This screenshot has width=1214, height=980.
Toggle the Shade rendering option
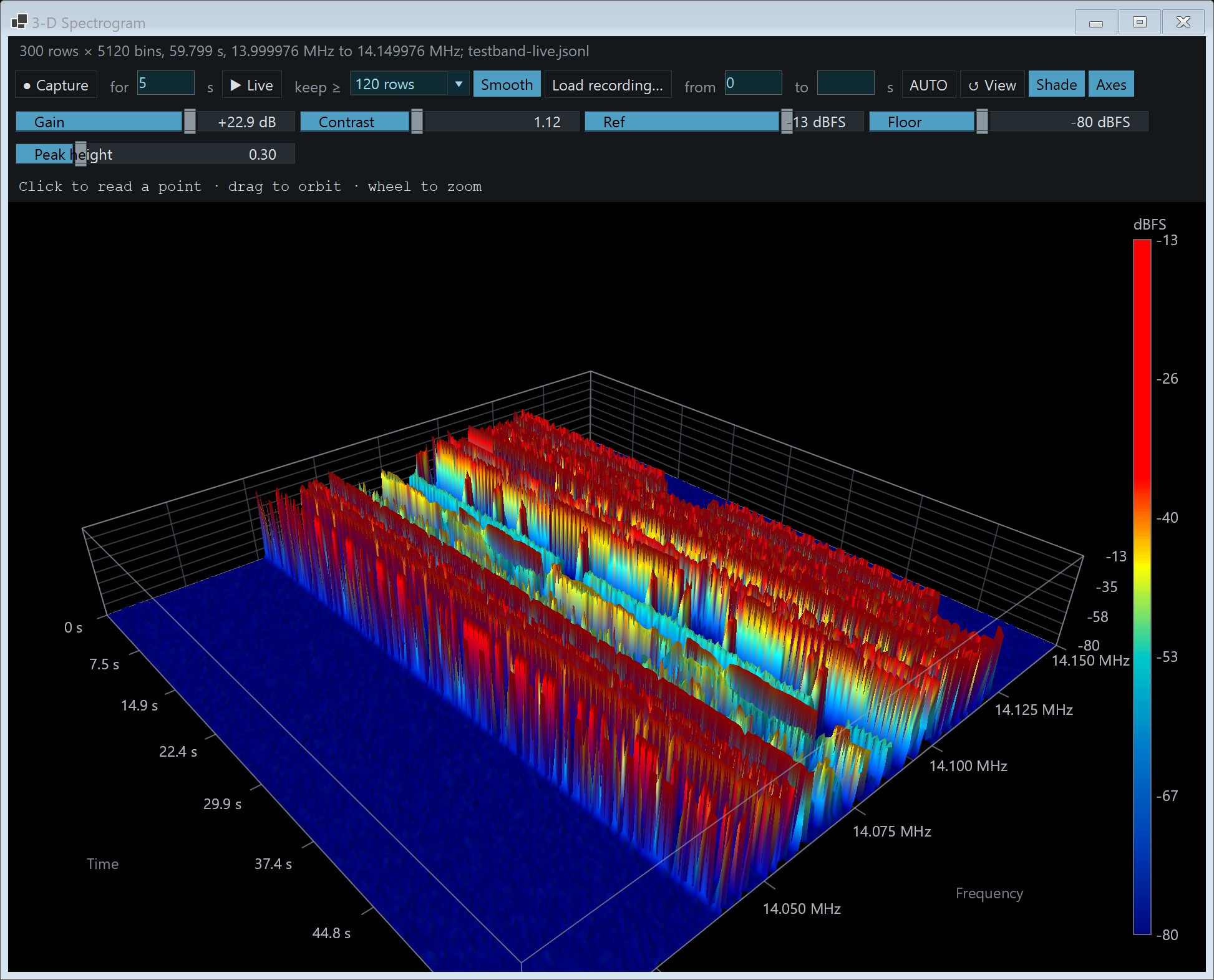point(1056,84)
